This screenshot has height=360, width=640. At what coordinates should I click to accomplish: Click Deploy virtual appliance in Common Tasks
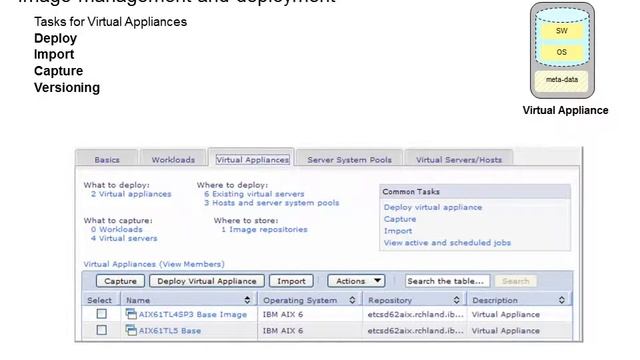click(x=433, y=207)
